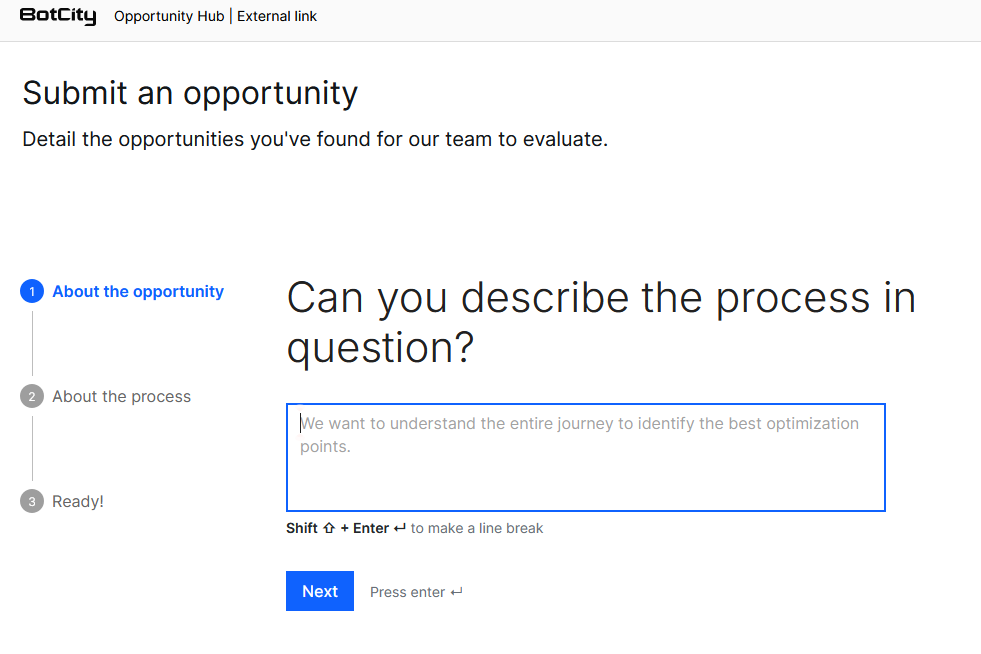Screen dimensions: 981x654
Task: Open the External link in the header
Action: pos(277,16)
